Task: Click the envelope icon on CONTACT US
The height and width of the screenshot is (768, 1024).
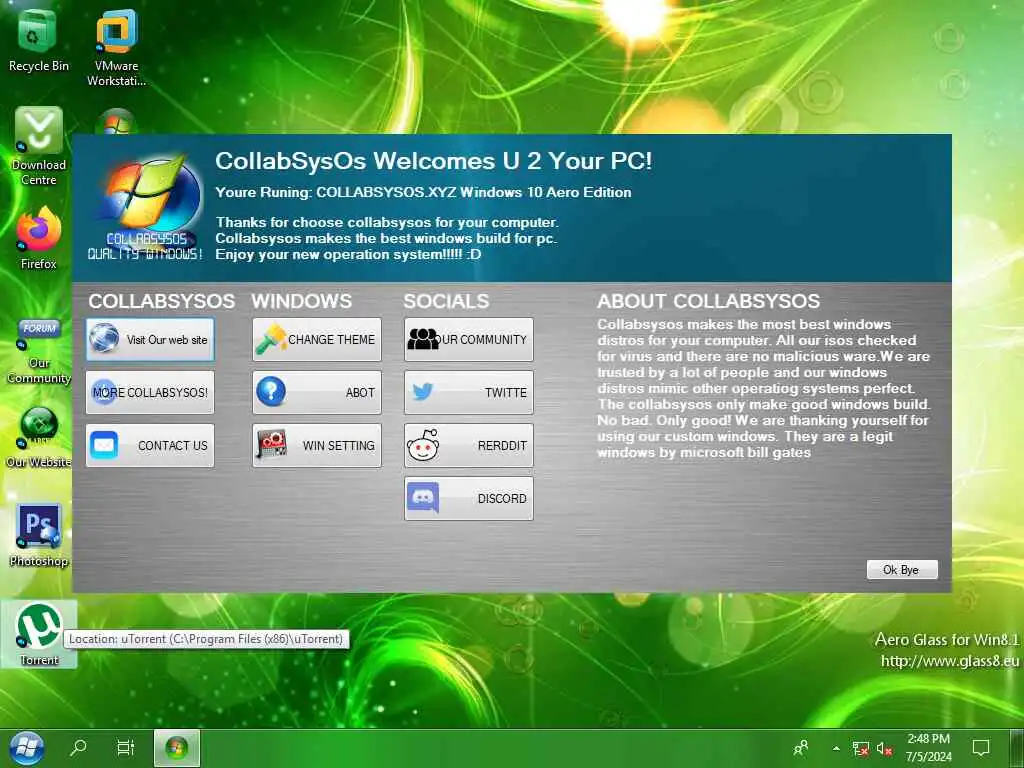Action: coord(104,445)
